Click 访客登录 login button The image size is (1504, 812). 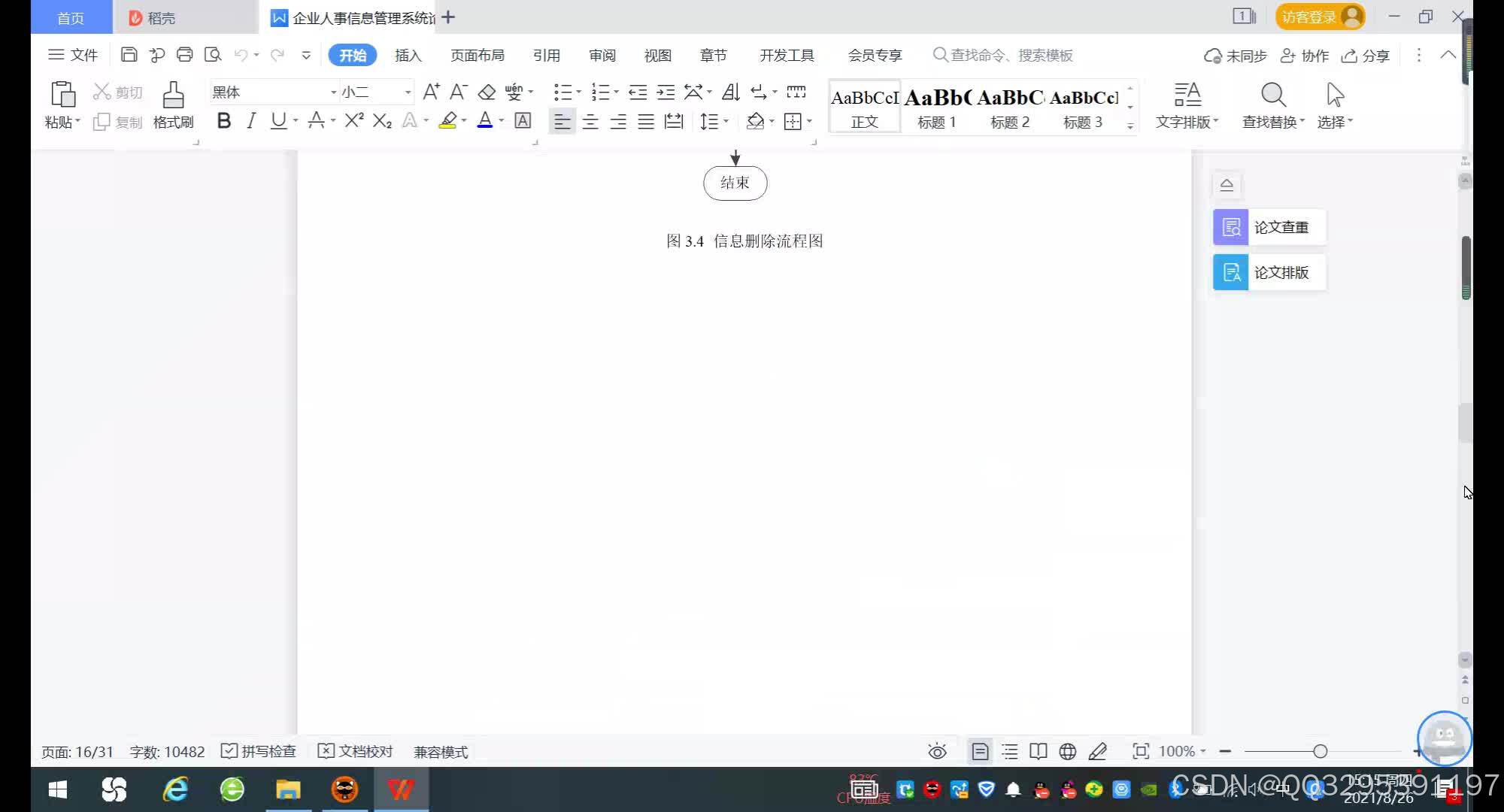click(x=1320, y=17)
